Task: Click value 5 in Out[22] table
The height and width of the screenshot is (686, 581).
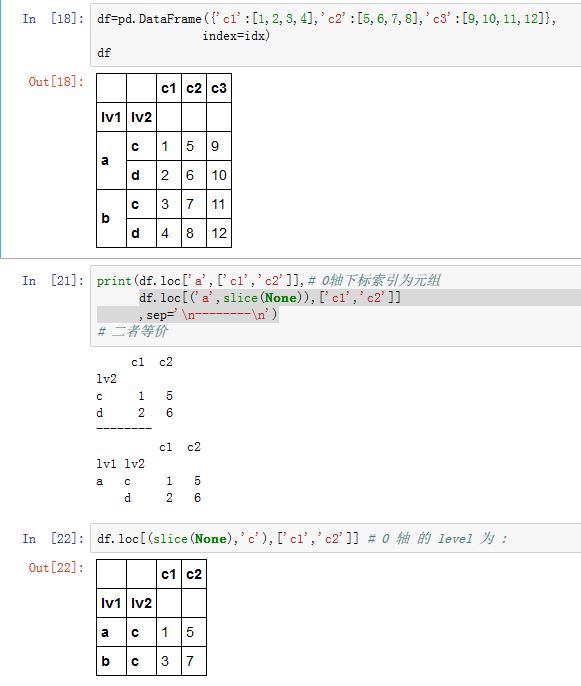Action: (194, 632)
